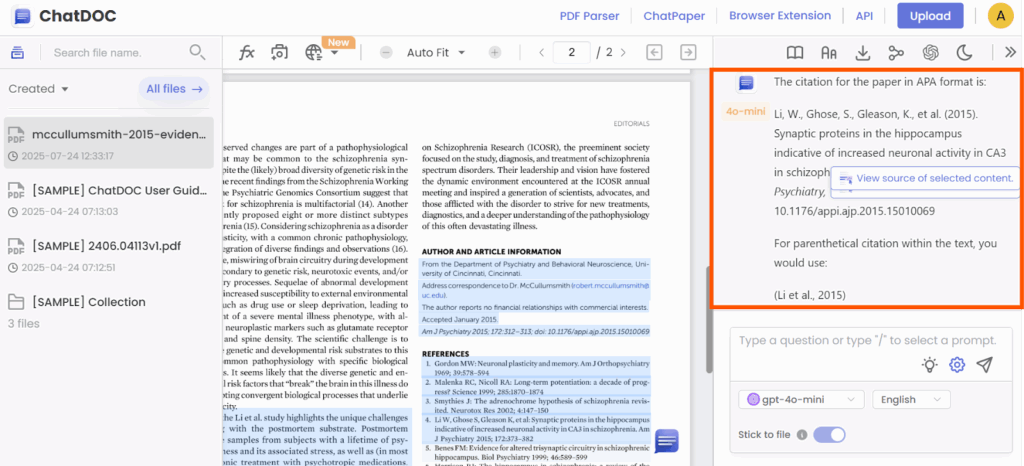Click the 10.1176/appi.ajp.2015.15010069 DOI in chat
The height and width of the screenshot is (466, 1024).
click(x=854, y=211)
